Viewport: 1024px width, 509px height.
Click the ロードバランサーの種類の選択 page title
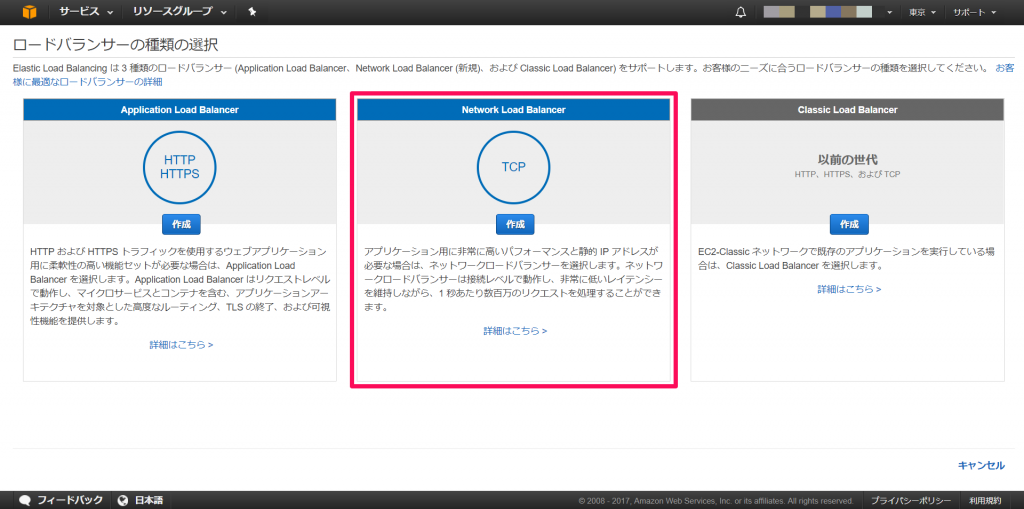pos(116,45)
